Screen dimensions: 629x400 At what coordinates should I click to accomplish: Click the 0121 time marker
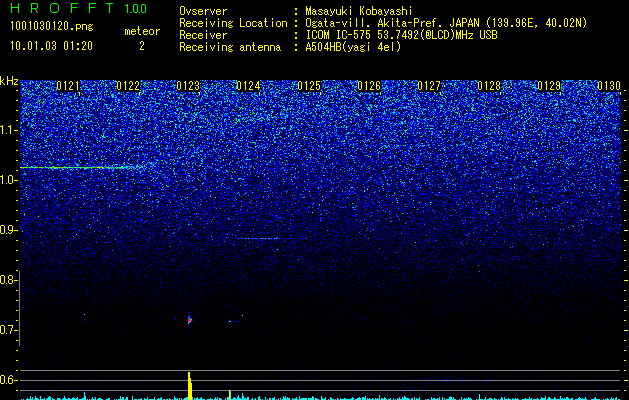click(x=68, y=86)
